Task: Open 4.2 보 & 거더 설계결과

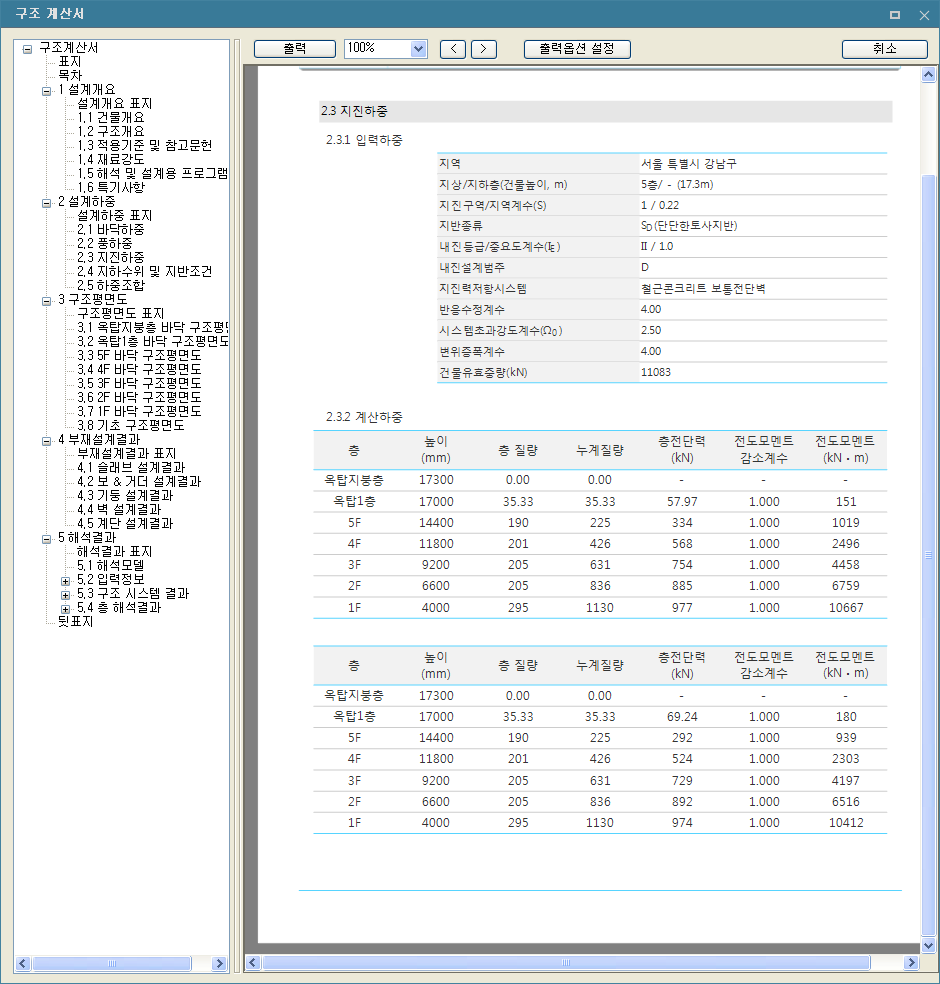Action: 139,481
